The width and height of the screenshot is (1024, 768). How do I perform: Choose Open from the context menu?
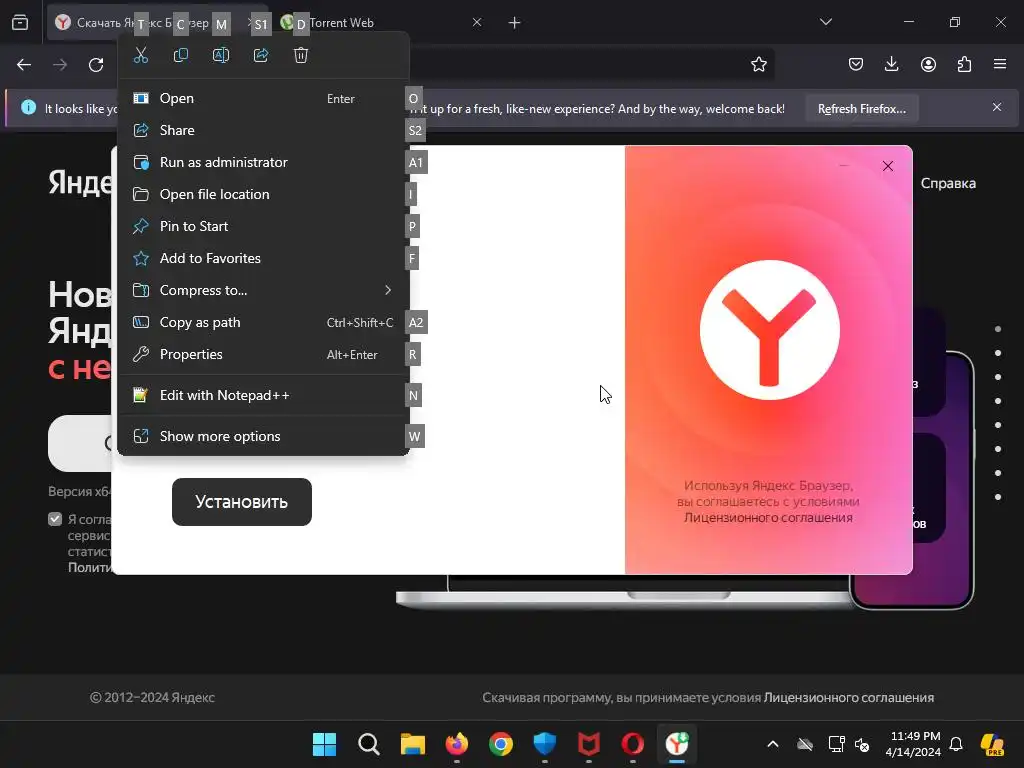pos(263,99)
